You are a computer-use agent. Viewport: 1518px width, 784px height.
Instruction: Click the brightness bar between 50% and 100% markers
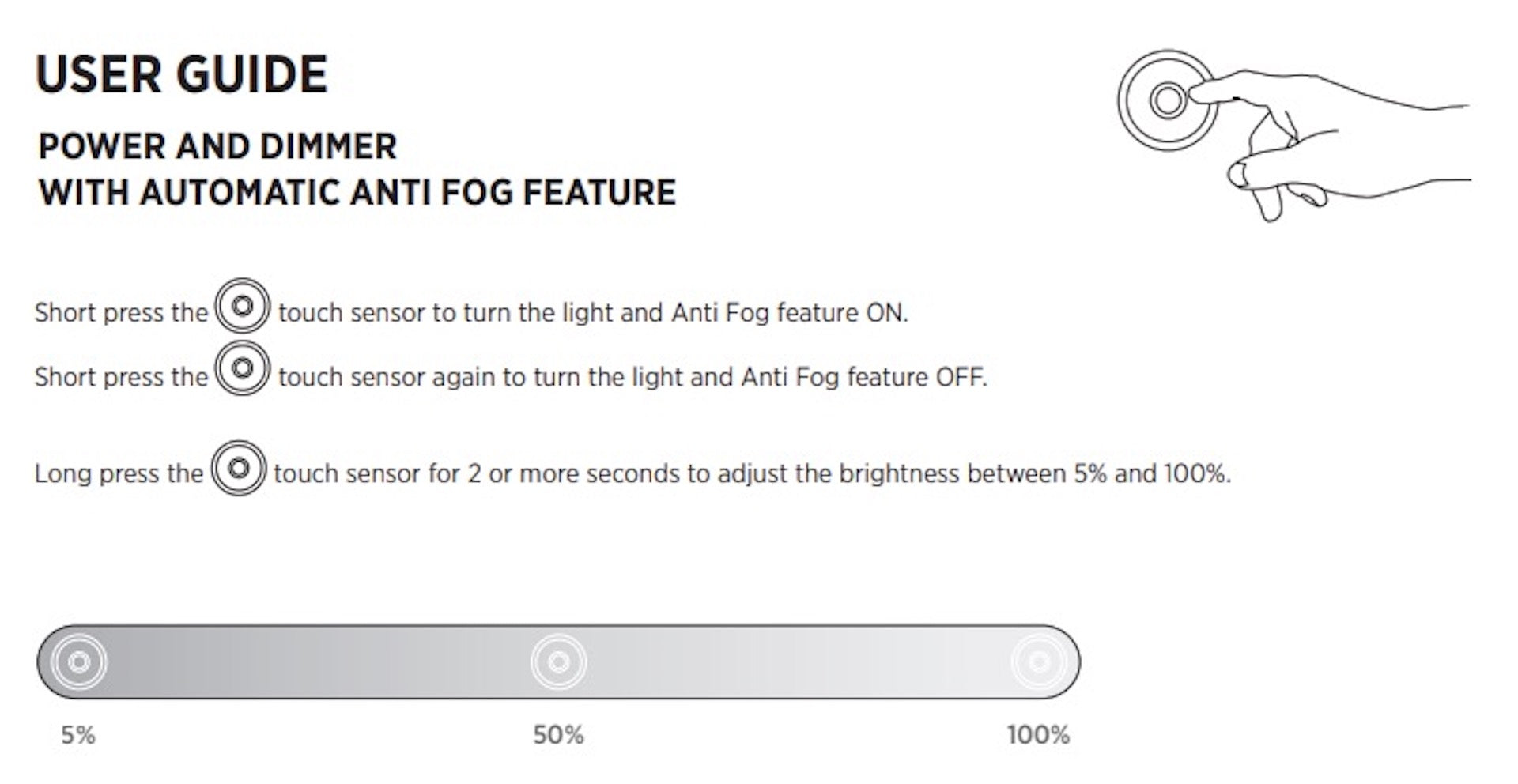pos(799,661)
